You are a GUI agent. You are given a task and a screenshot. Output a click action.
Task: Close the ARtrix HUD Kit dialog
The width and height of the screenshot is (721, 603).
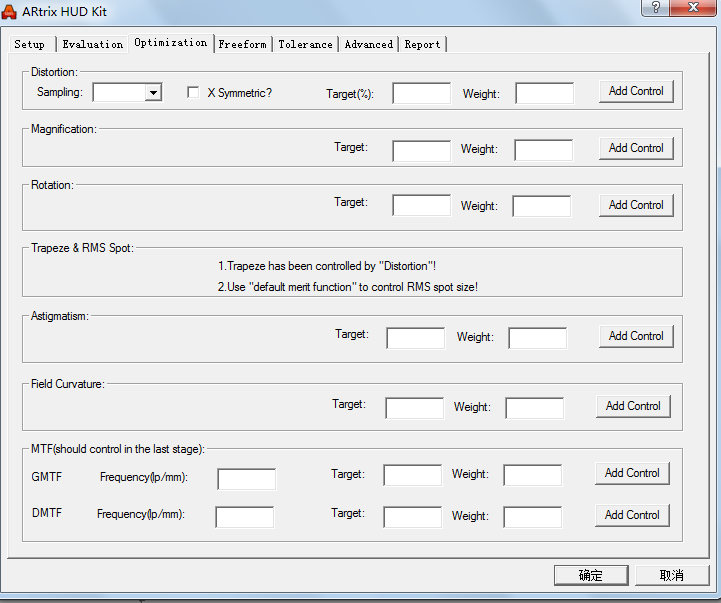[693, 7]
